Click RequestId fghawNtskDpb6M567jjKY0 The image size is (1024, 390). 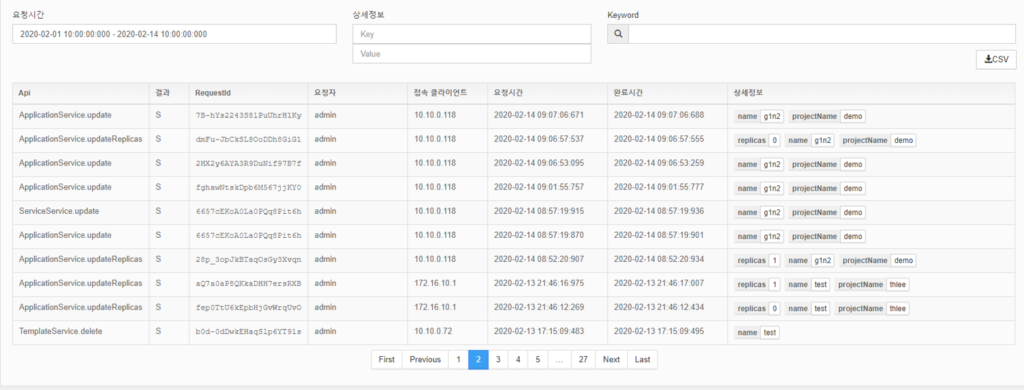[x=248, y=188]
